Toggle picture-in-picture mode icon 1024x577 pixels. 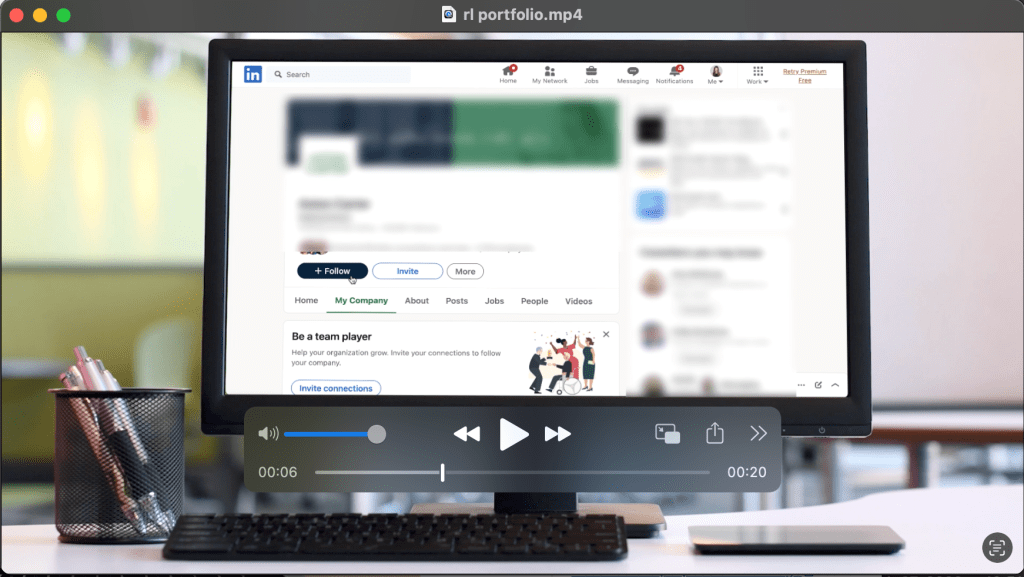click(667, 434)
